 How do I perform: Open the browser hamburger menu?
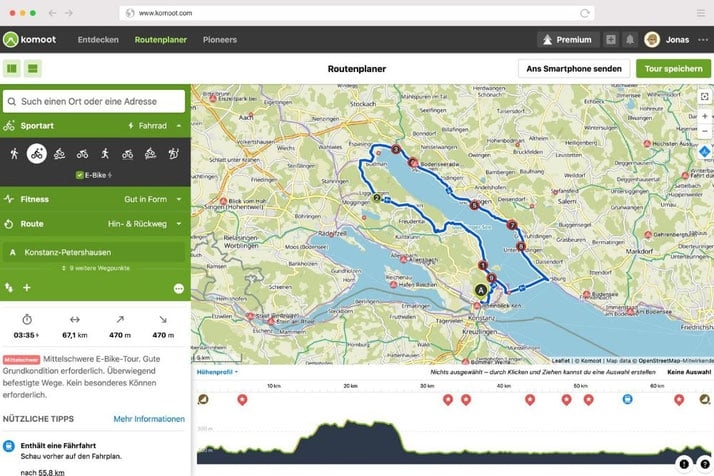pos(701,13)
